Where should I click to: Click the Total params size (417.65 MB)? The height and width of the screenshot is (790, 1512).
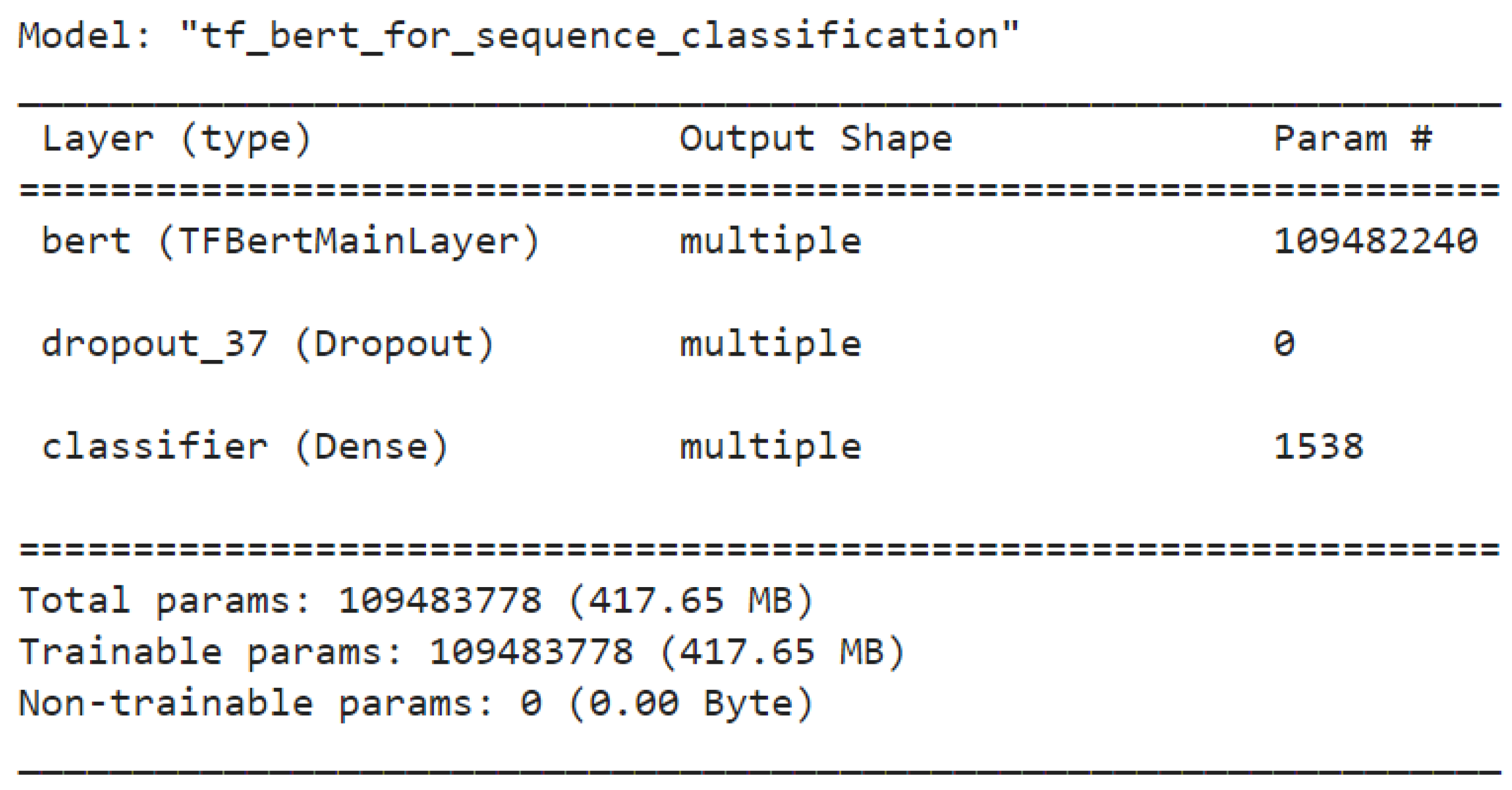(691, 602)
